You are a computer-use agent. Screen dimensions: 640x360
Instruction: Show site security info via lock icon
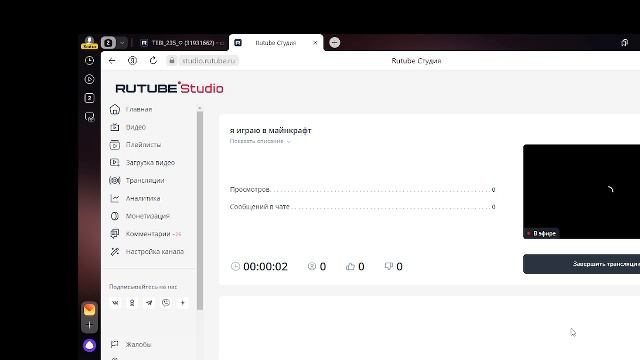click(172, 60)
